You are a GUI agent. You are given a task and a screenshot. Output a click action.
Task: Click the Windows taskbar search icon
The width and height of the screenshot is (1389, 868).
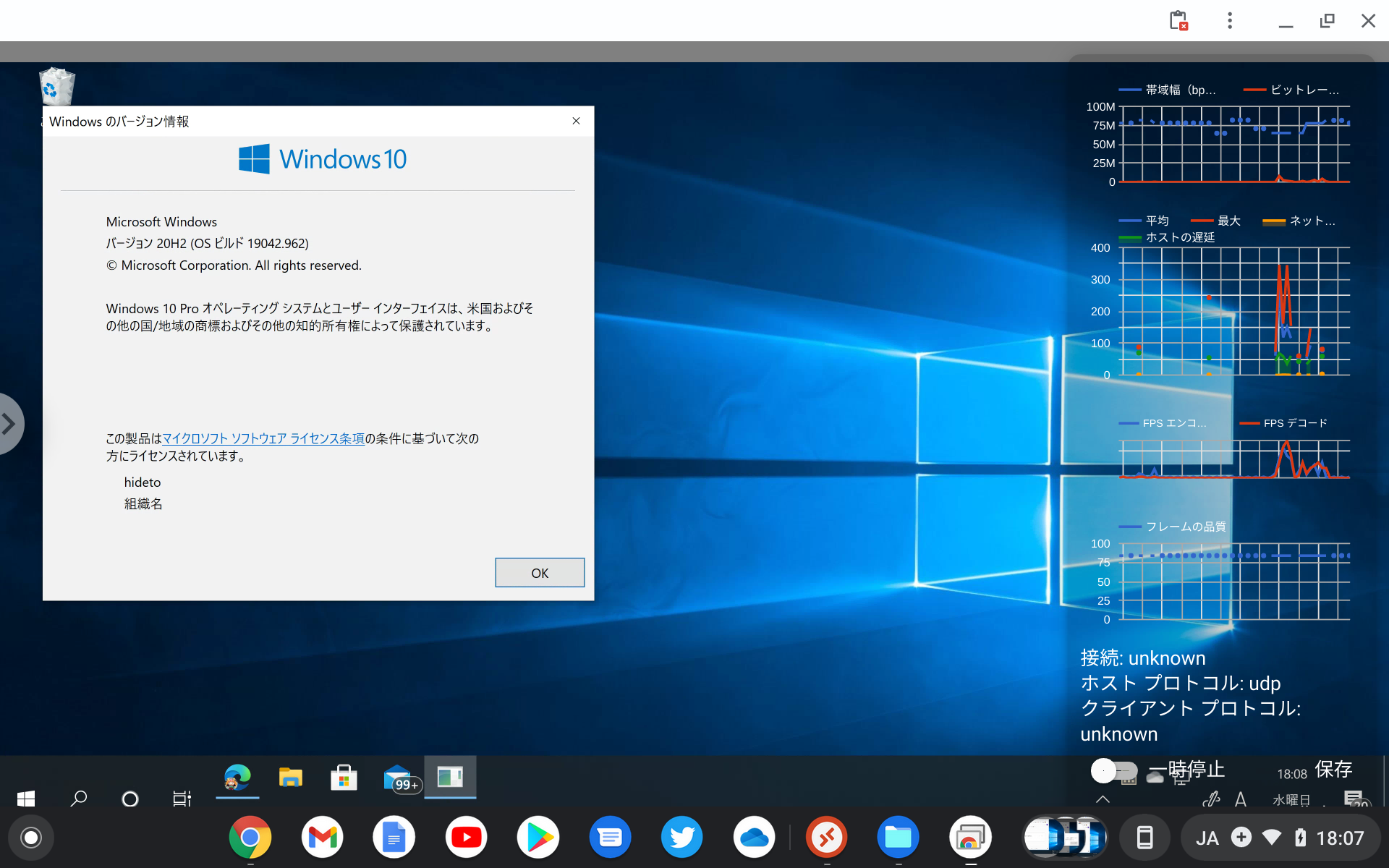click(x=78, y=799)
